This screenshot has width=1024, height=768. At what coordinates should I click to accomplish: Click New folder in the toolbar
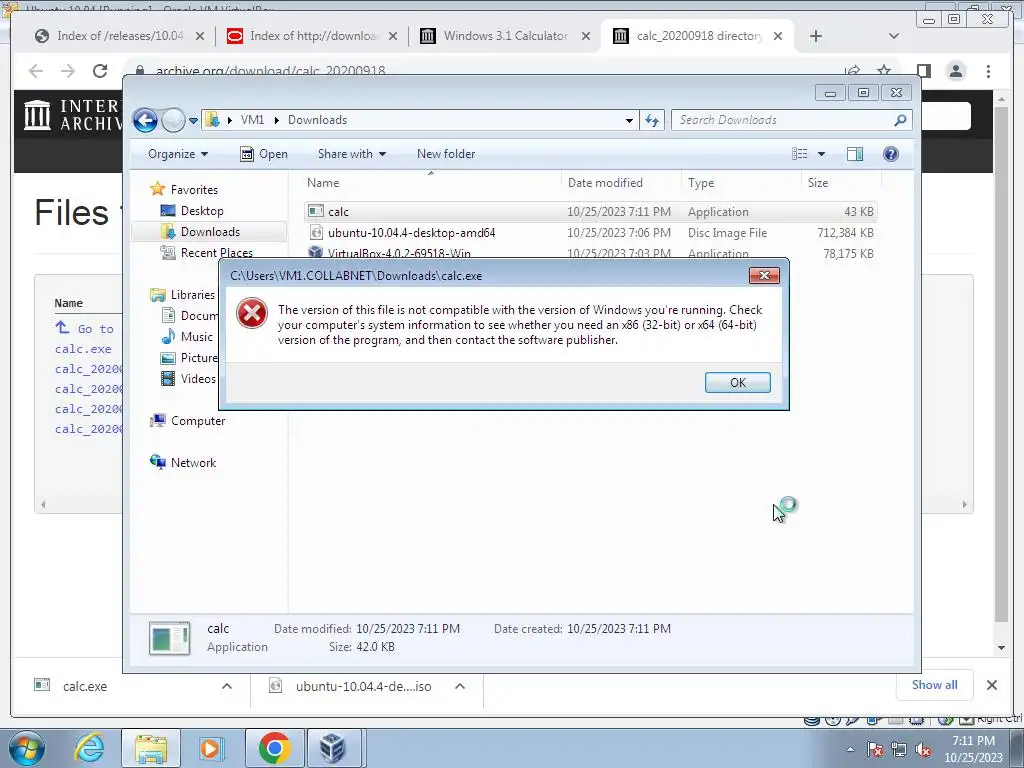446,154
